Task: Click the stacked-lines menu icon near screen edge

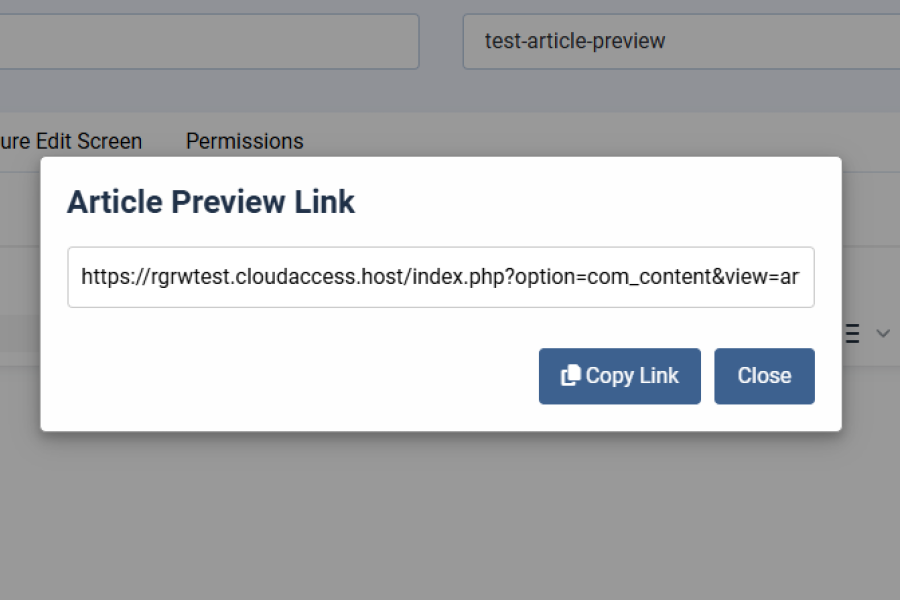Action: pos(849,333)
